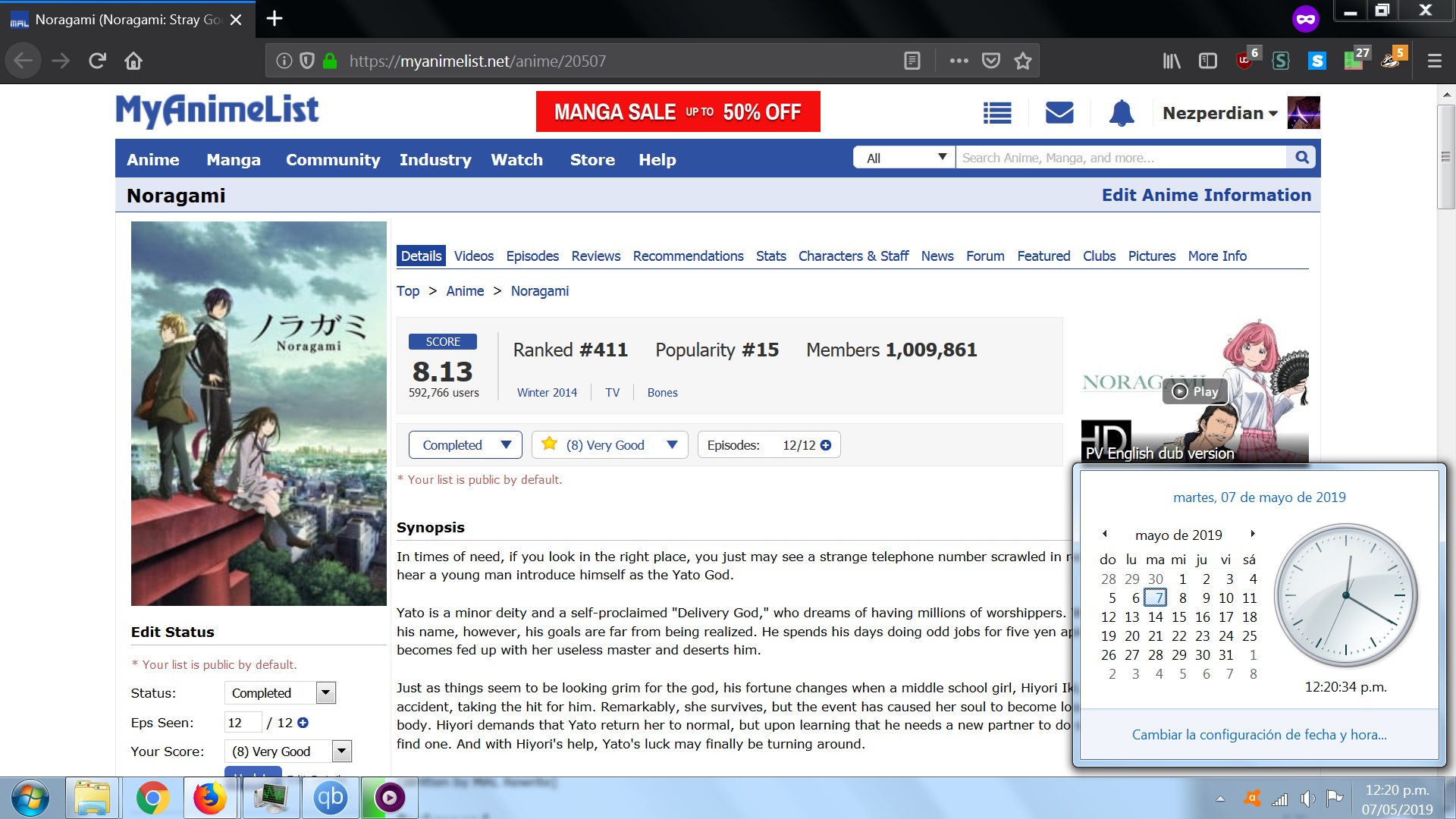Click the site security padlock icon

[x=330, y=61]
